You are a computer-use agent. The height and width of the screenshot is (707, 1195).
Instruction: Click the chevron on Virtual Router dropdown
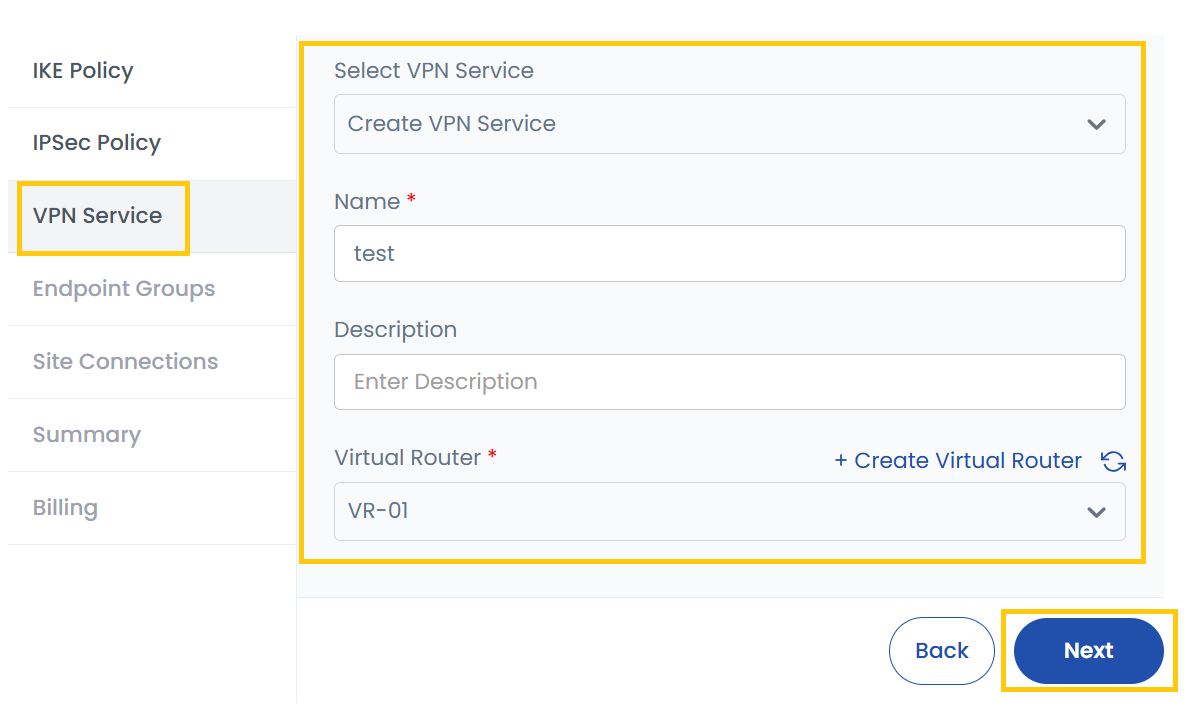pyautogui.click(x=1097, y=511)
